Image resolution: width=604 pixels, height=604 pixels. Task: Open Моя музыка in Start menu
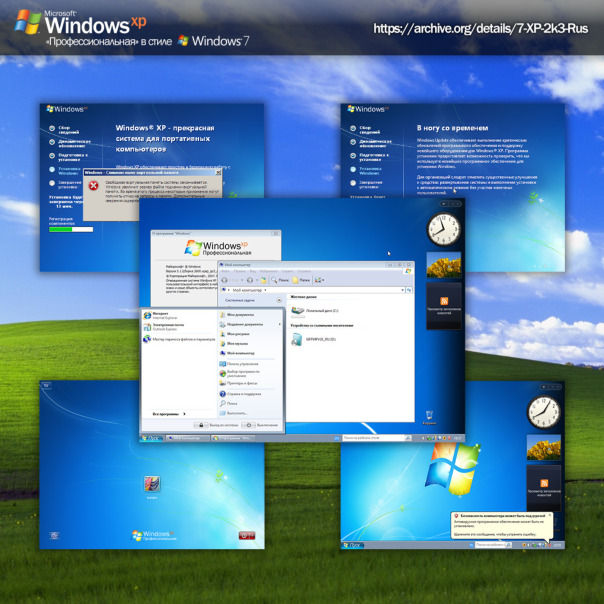coord(233,343)
